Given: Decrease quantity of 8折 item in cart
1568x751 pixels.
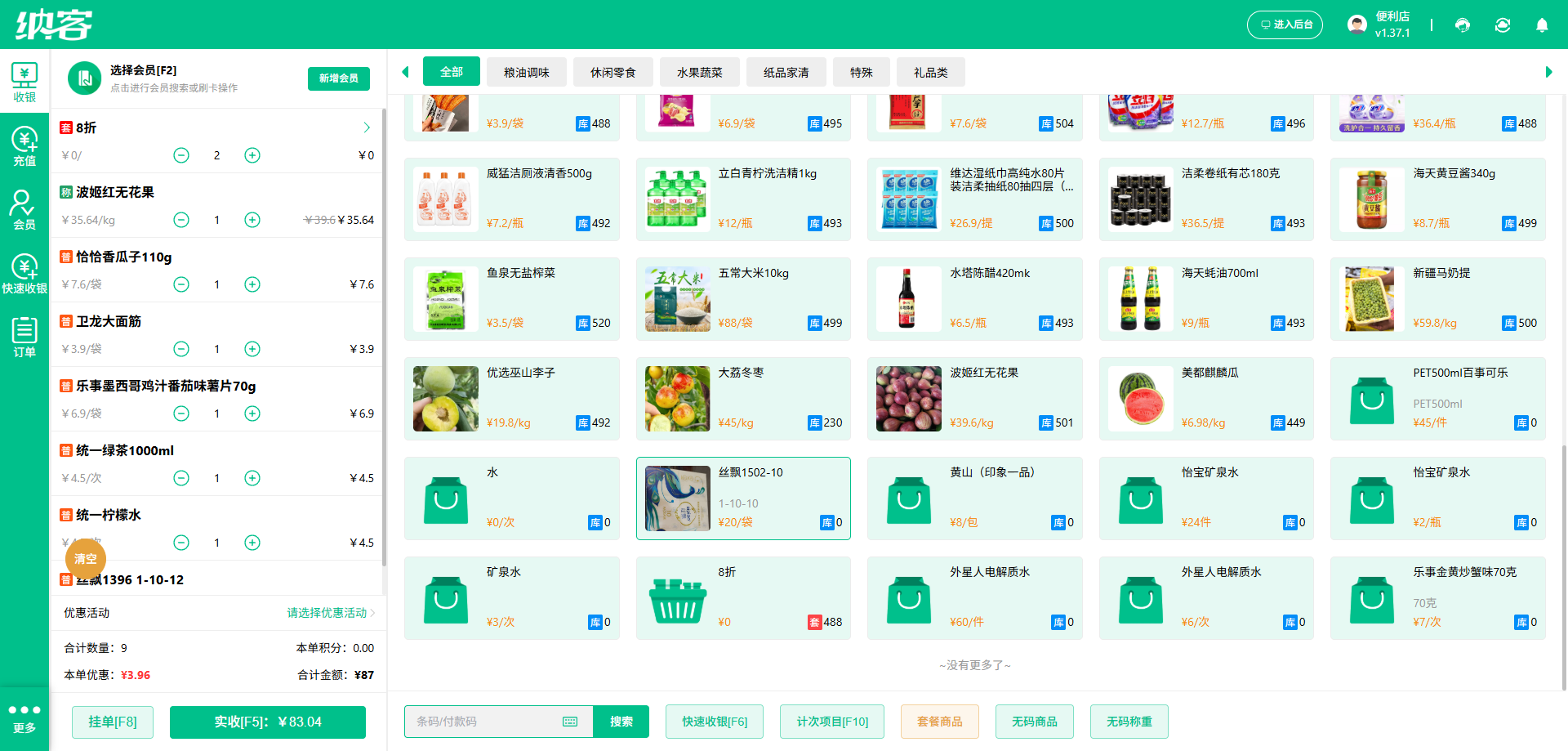Looking at the screenshot, I should [181, 155].
